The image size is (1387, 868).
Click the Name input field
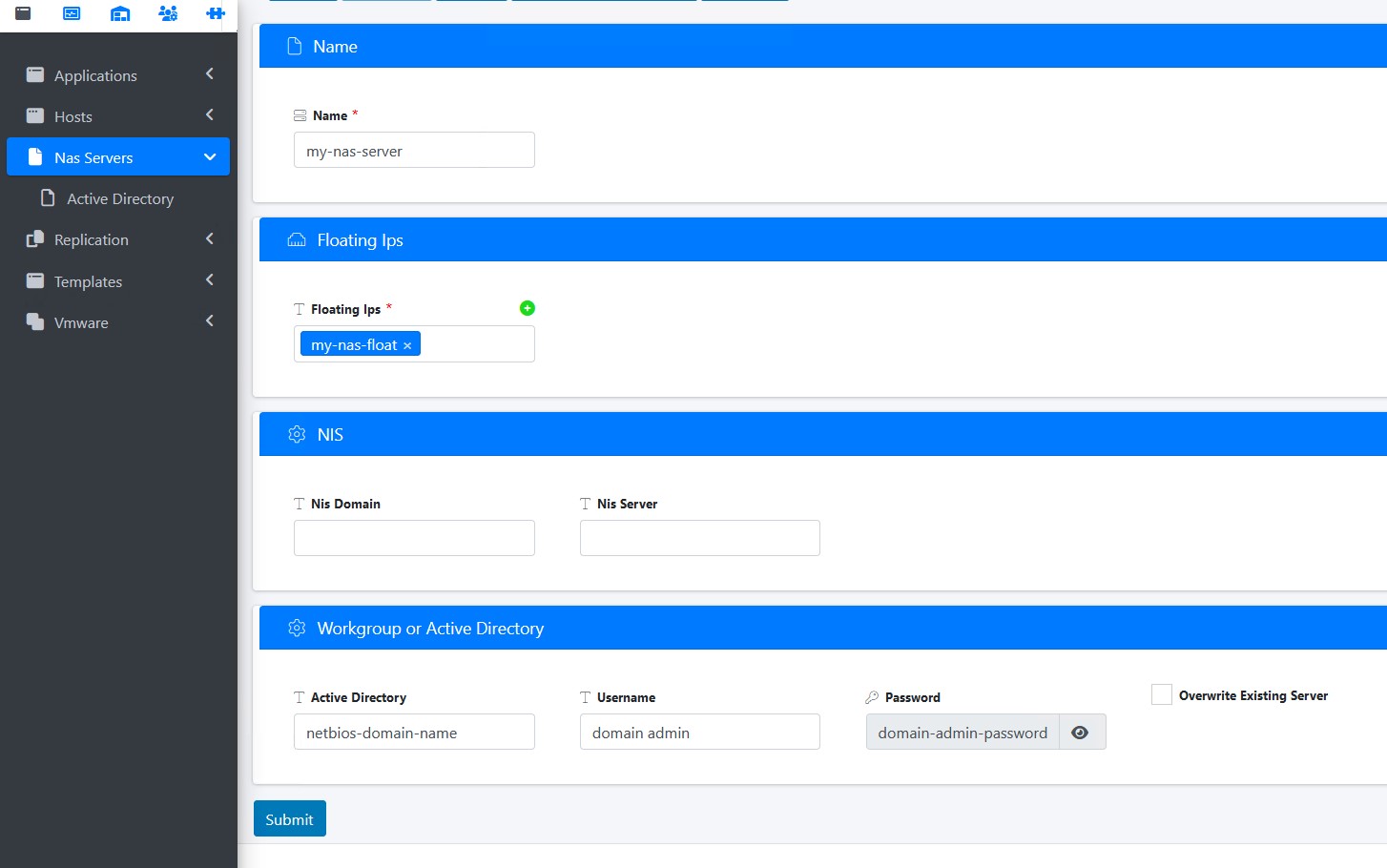click(414, 150)
